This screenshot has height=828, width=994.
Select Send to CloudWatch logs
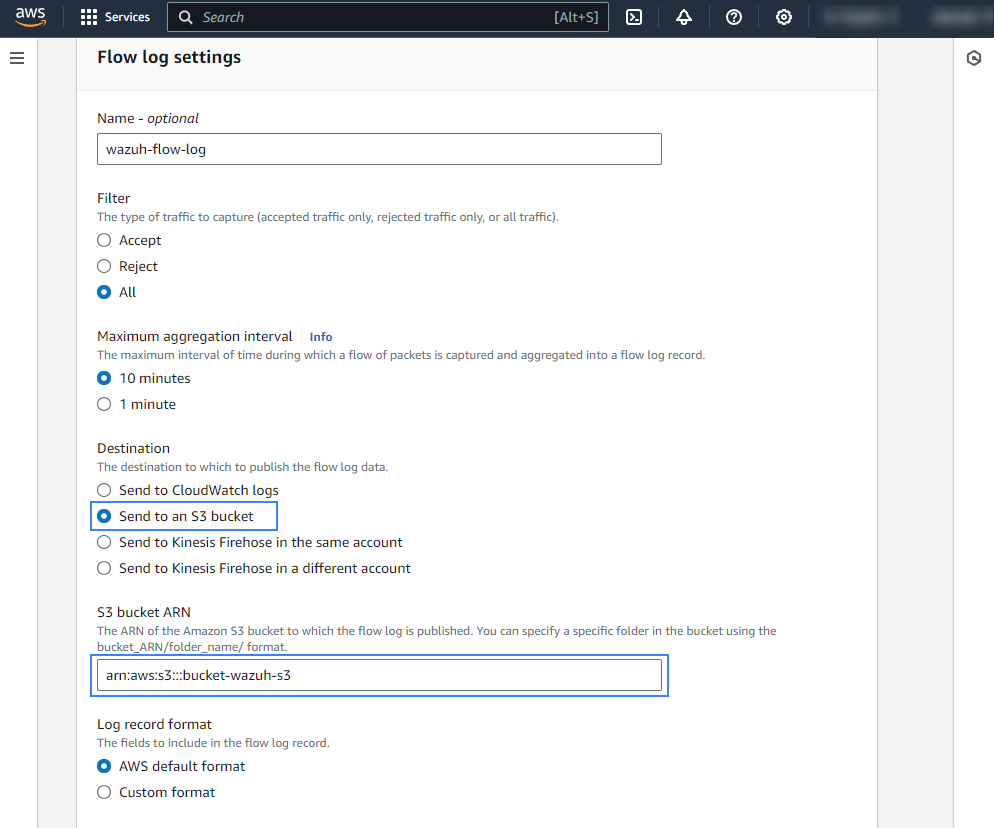click(x=104, y=490)
